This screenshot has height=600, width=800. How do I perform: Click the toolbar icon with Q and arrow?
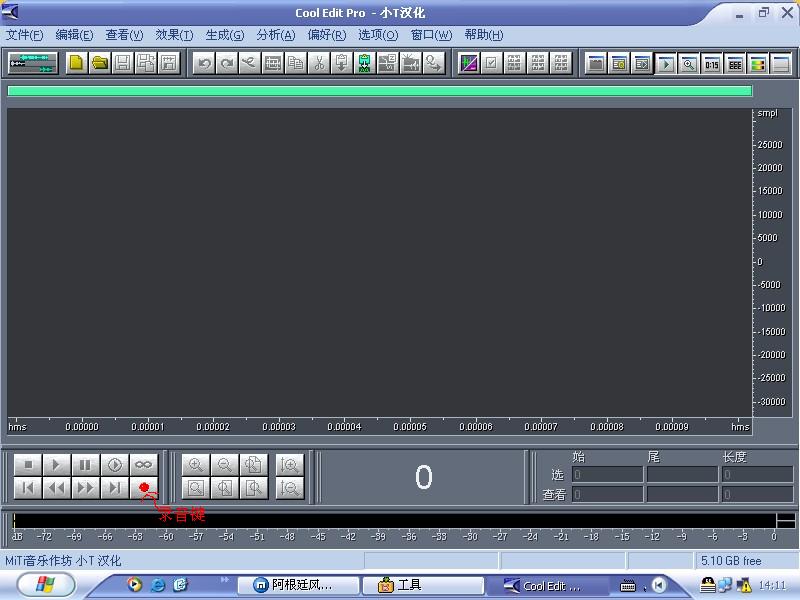tap(434, 63)
